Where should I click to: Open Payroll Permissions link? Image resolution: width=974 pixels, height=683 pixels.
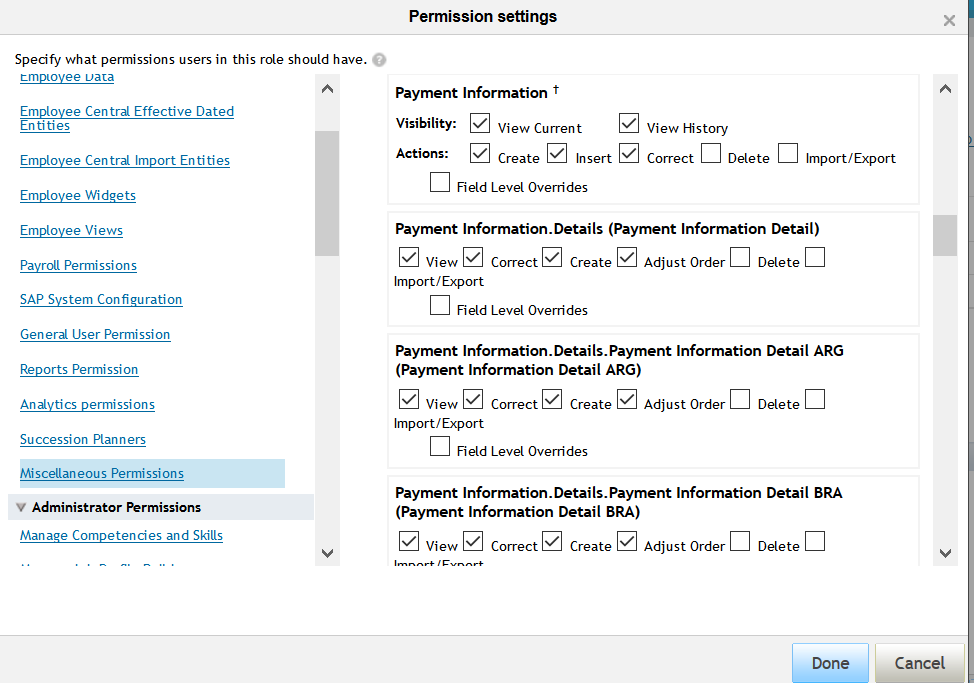[x=78, y=265]
